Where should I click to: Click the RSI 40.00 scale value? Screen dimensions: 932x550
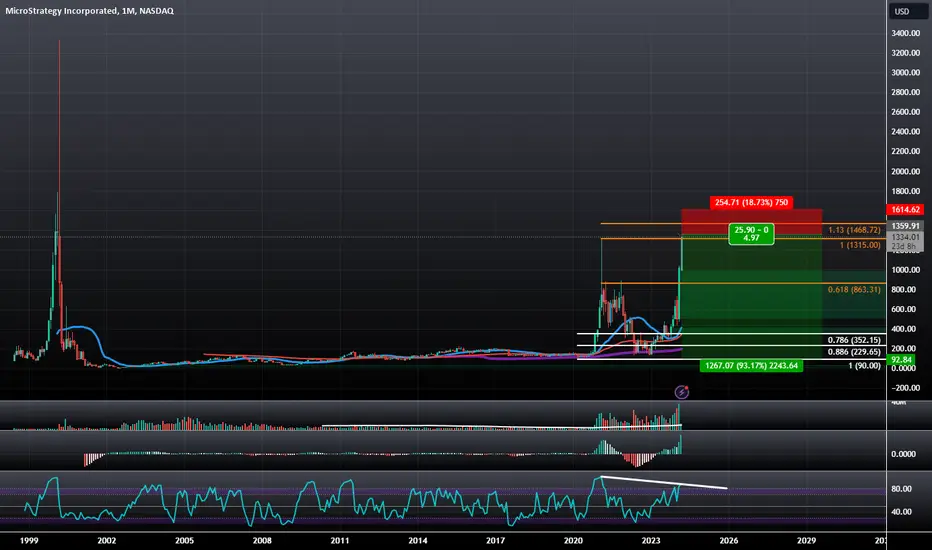901,511
